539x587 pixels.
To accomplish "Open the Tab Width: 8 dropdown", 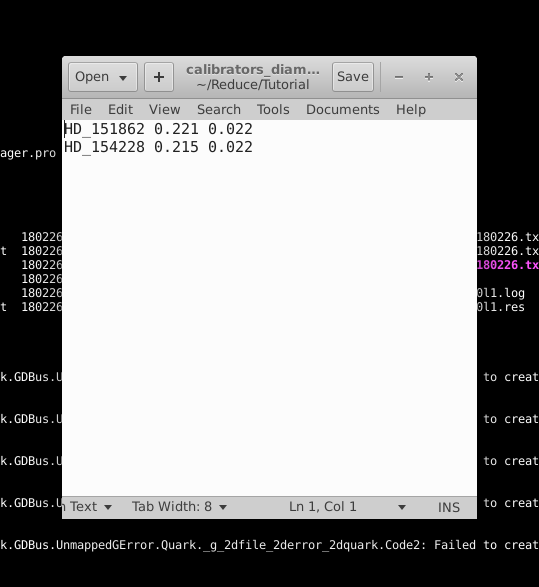I will pos(179,507).
